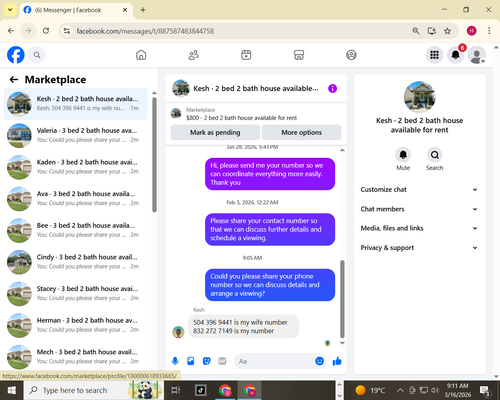The image size is (500, 400).
Task: Send a thumbs-up like
Action: point(337,361)
